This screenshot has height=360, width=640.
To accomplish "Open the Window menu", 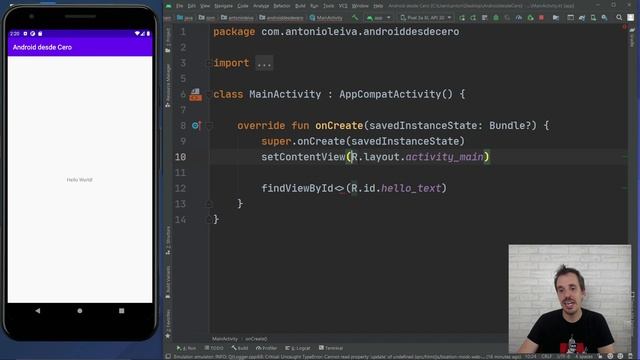I will [360, 6].
